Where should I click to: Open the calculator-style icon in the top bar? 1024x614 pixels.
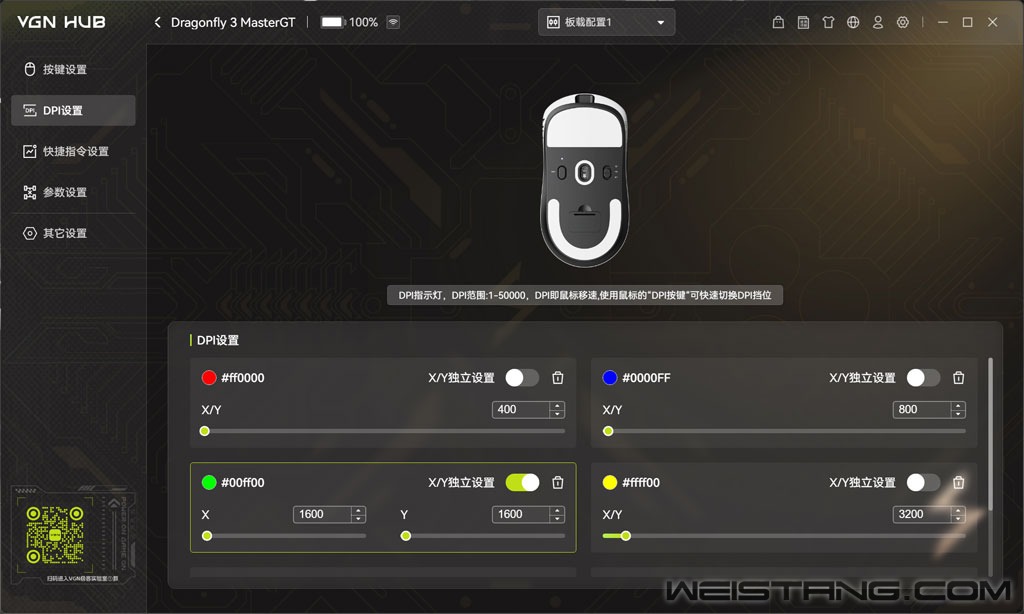[x=803, y=22]
